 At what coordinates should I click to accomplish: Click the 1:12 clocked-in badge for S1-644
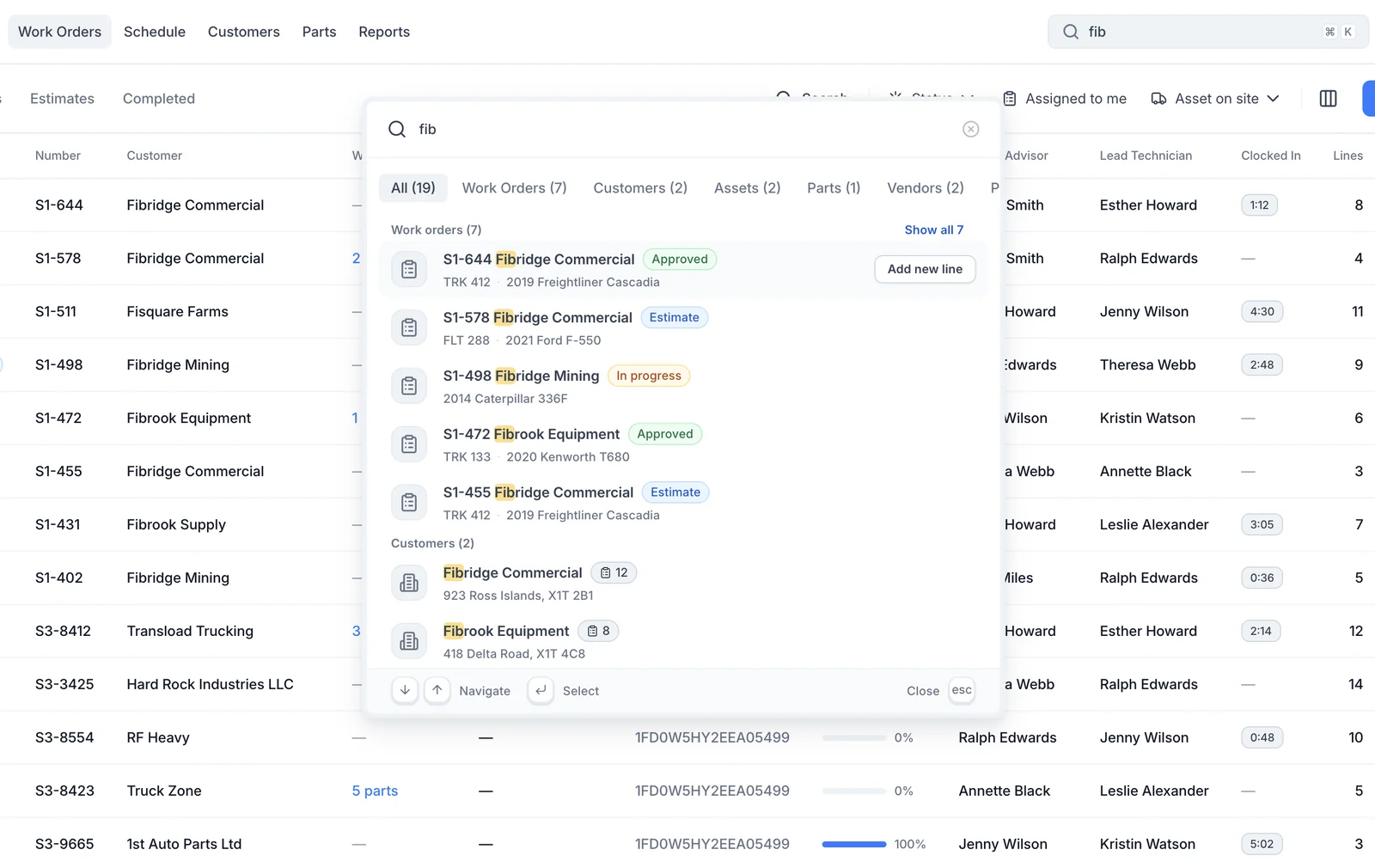pos(1259,205)
